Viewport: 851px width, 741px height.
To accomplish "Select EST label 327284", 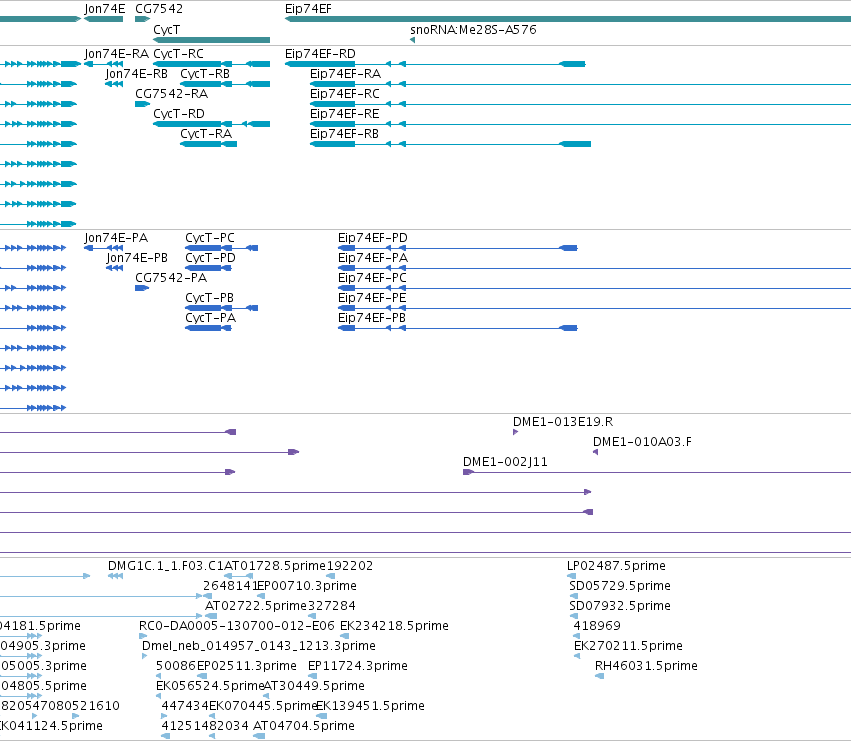I will 332,606.
